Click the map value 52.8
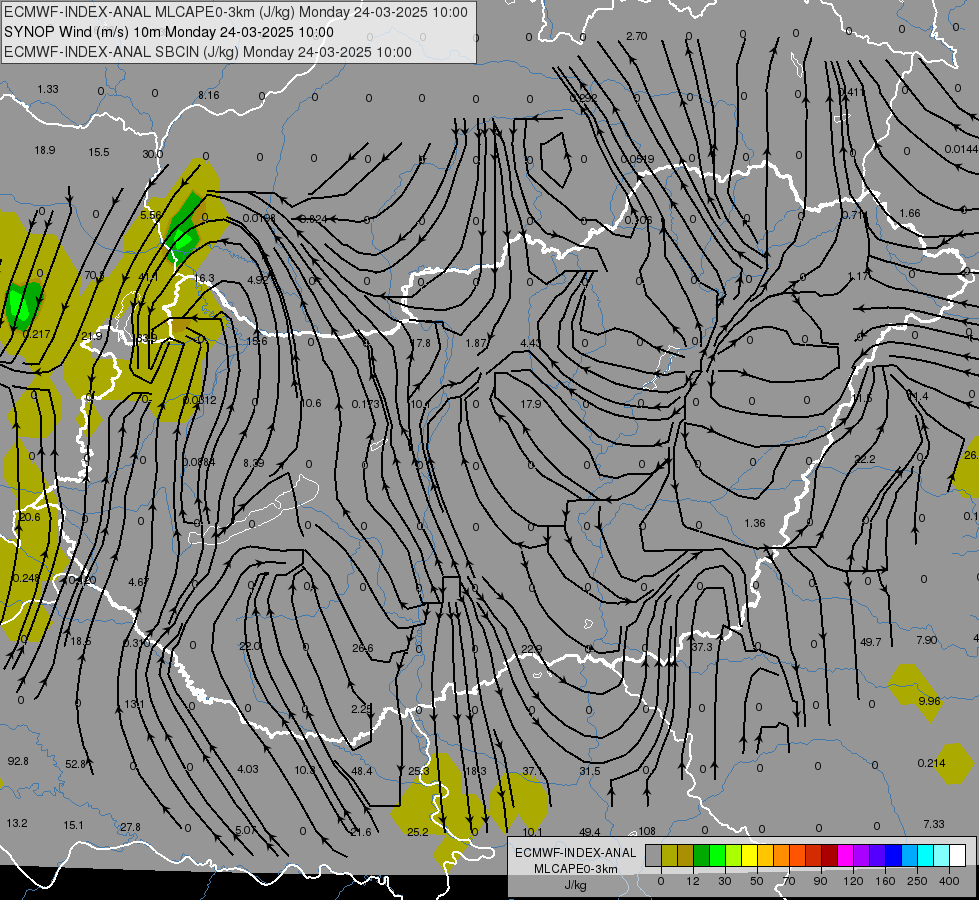 tap(76, 764)
